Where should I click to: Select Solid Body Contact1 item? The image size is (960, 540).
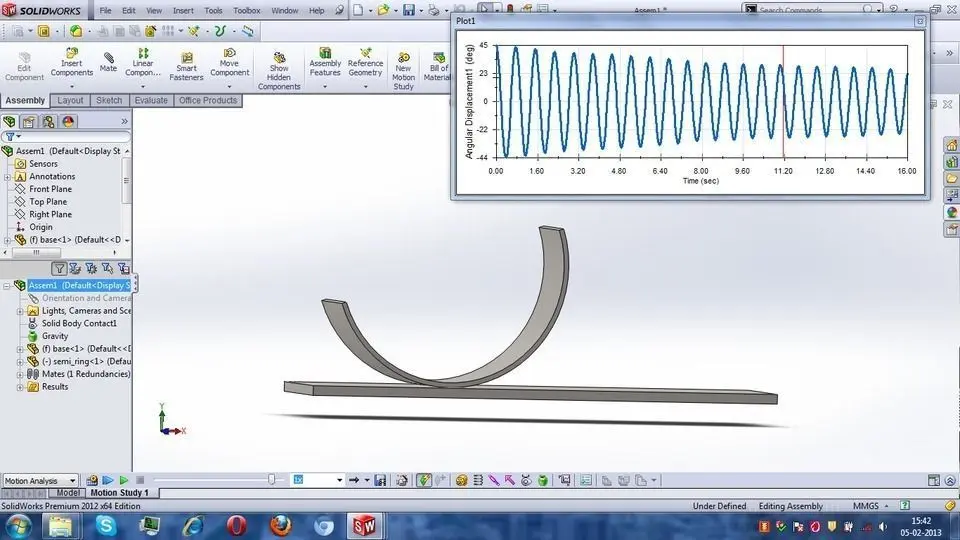click(x=78, y=323)
